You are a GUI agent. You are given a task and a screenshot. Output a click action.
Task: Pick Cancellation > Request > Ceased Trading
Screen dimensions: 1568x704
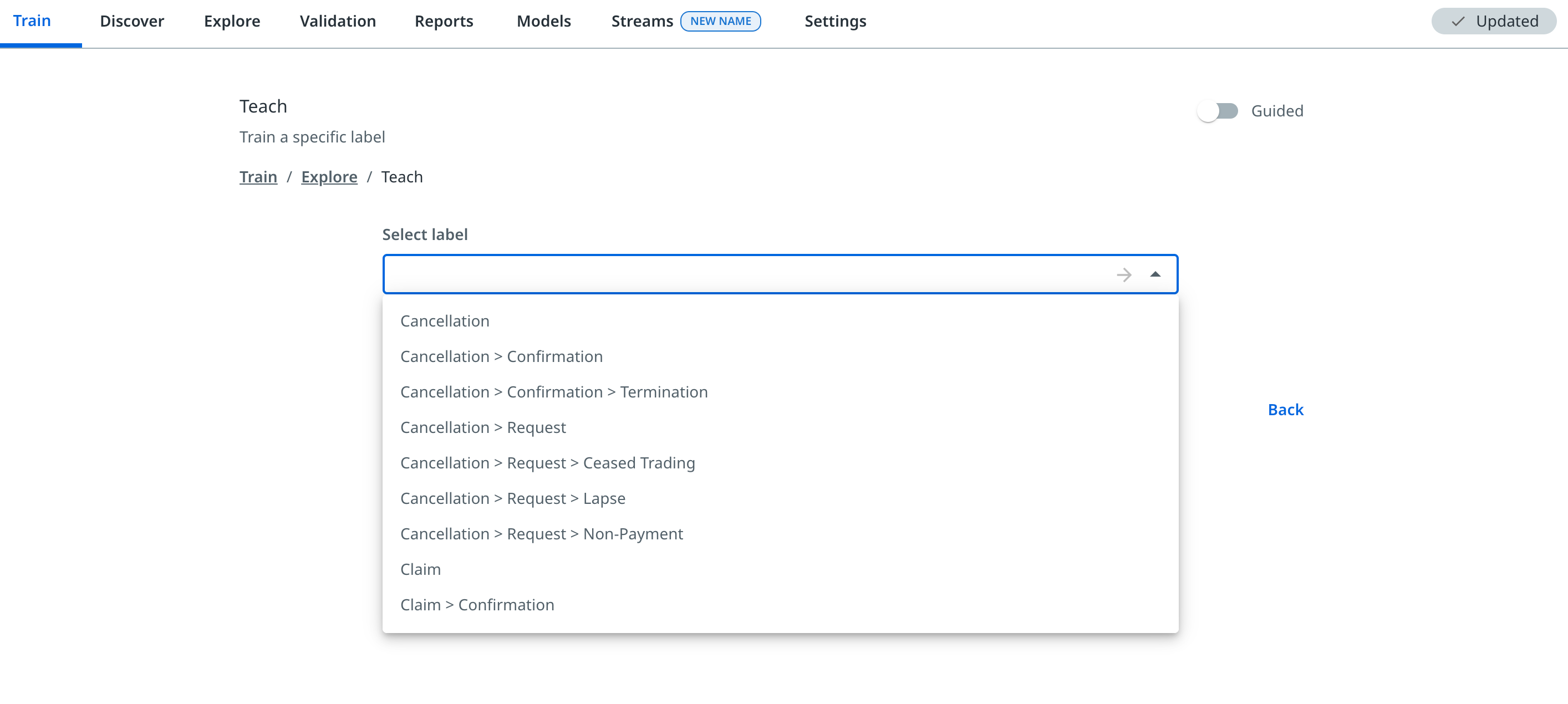click(x=547, y=463)
